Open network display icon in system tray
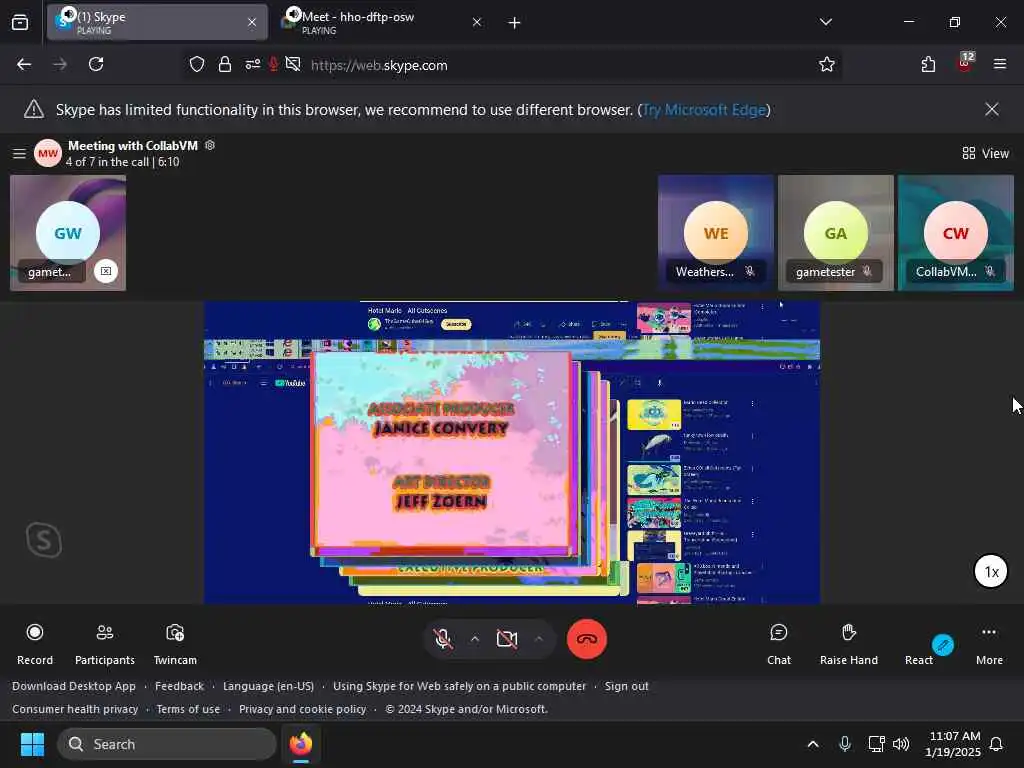The width and height of the screenshot is (1024, 768). tap(876, 744)
